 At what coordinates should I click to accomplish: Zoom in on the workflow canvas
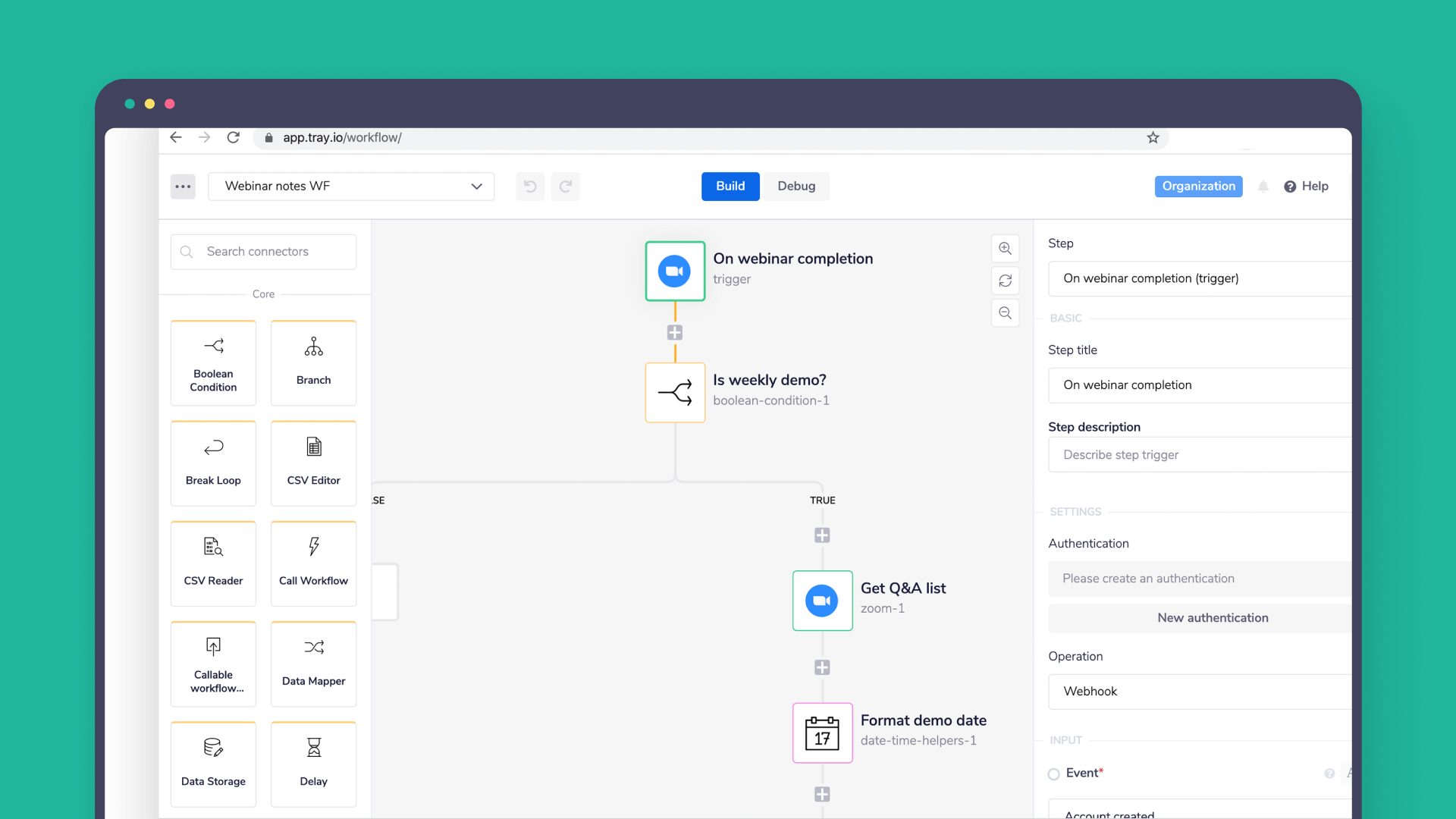[1005, 248]
